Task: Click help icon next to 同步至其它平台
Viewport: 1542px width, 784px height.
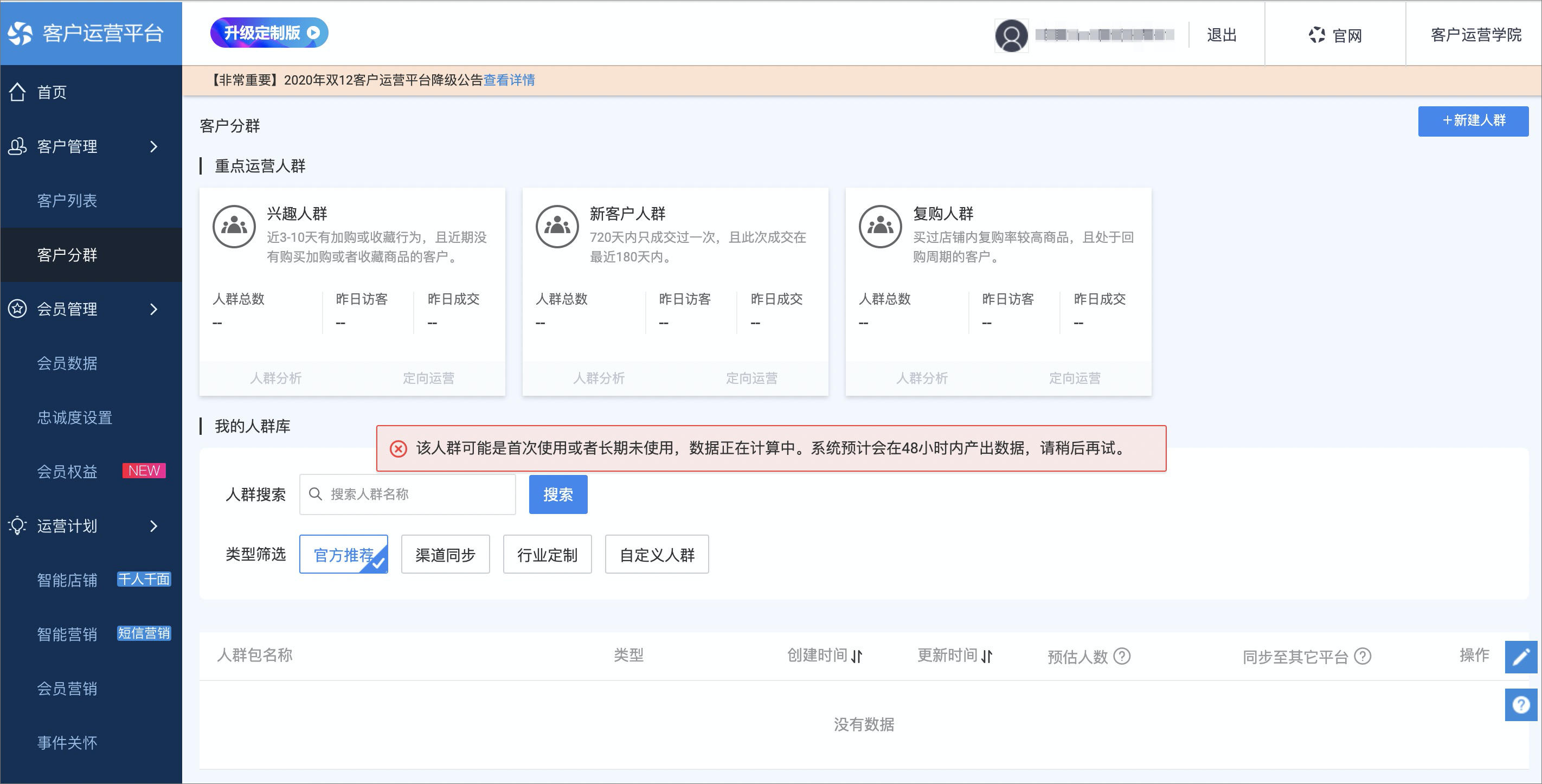Action: coord(1363,657)
